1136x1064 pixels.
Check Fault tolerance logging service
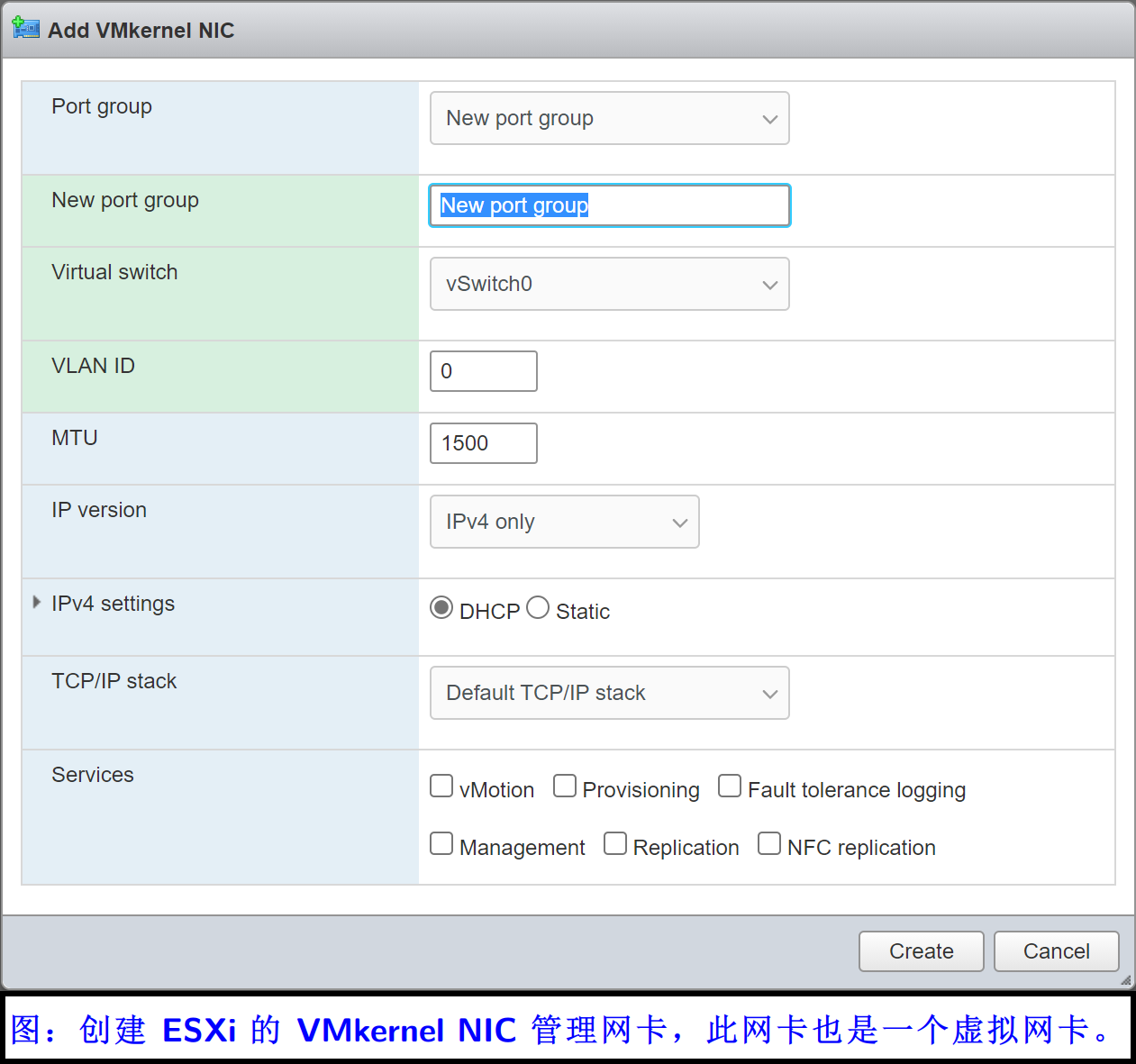pos(730,786)
